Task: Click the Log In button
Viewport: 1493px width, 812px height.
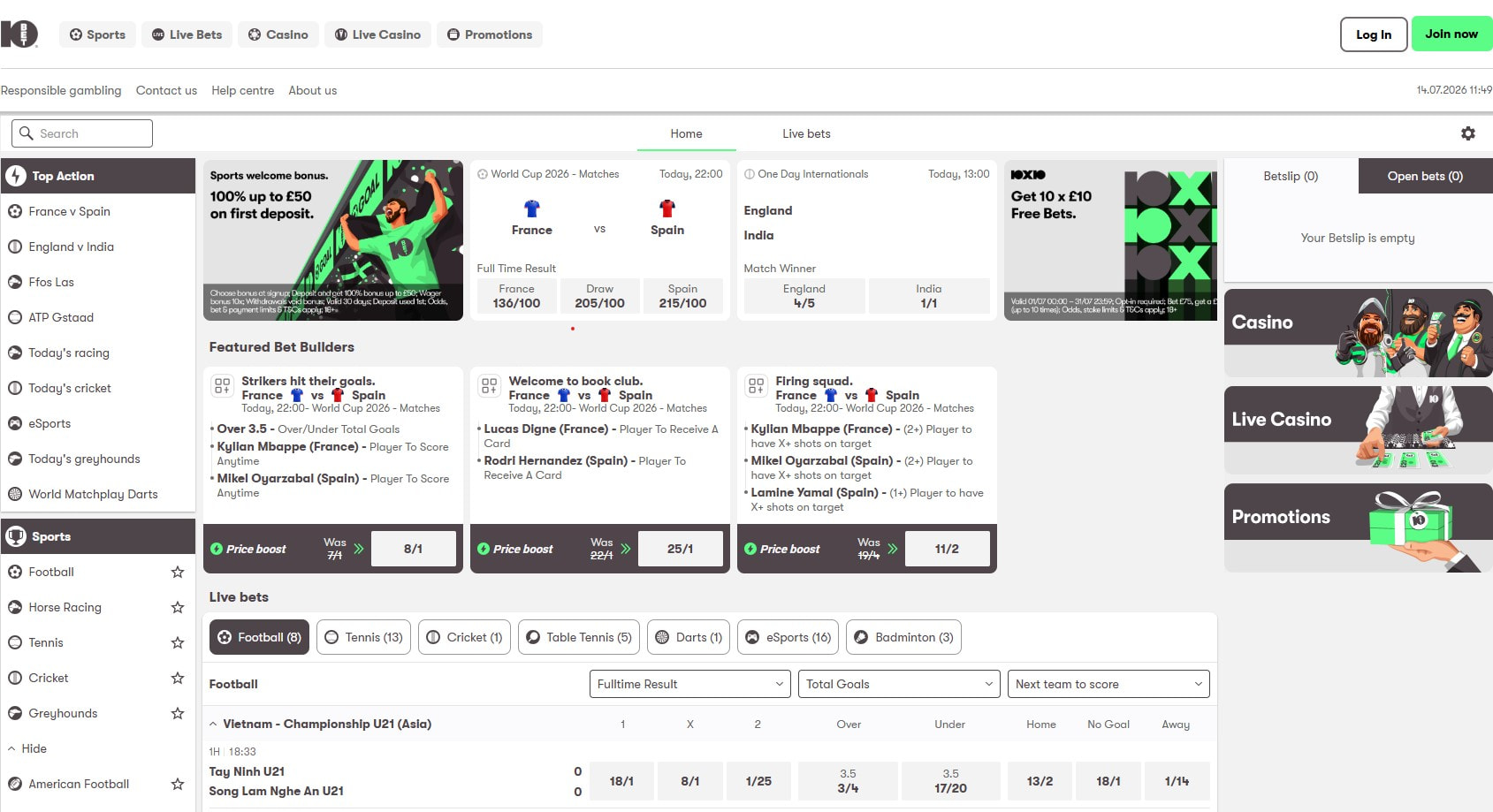Action: 1374,34
